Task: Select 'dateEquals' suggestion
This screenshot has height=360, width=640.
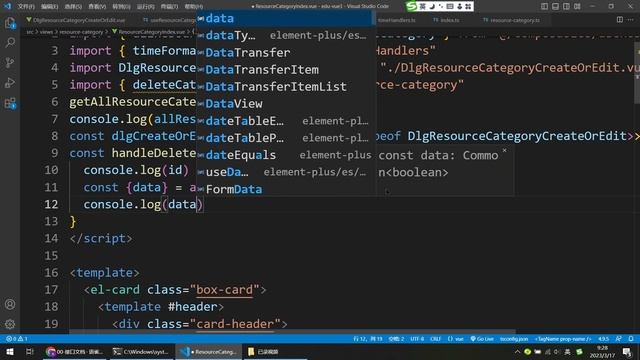Action: 284,155
